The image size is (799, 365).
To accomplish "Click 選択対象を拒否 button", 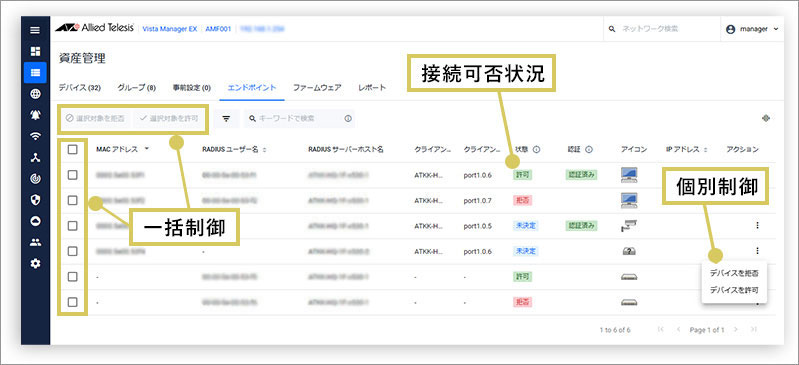I will tap(95, 118).
